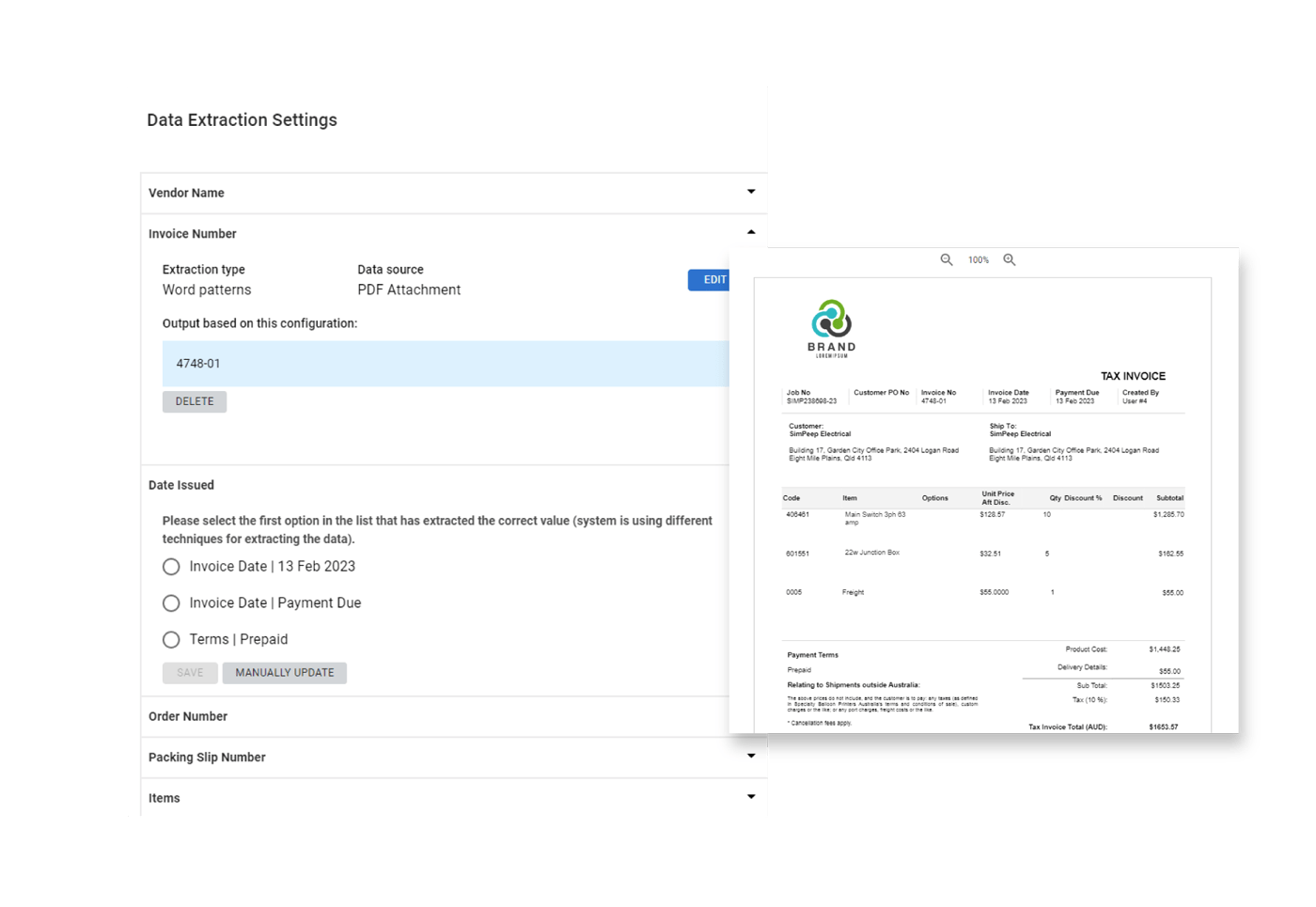Click Payment Terms heading in the invoice
The height and width of the screenshot is (907, 1316).
(x=812, y=655)
